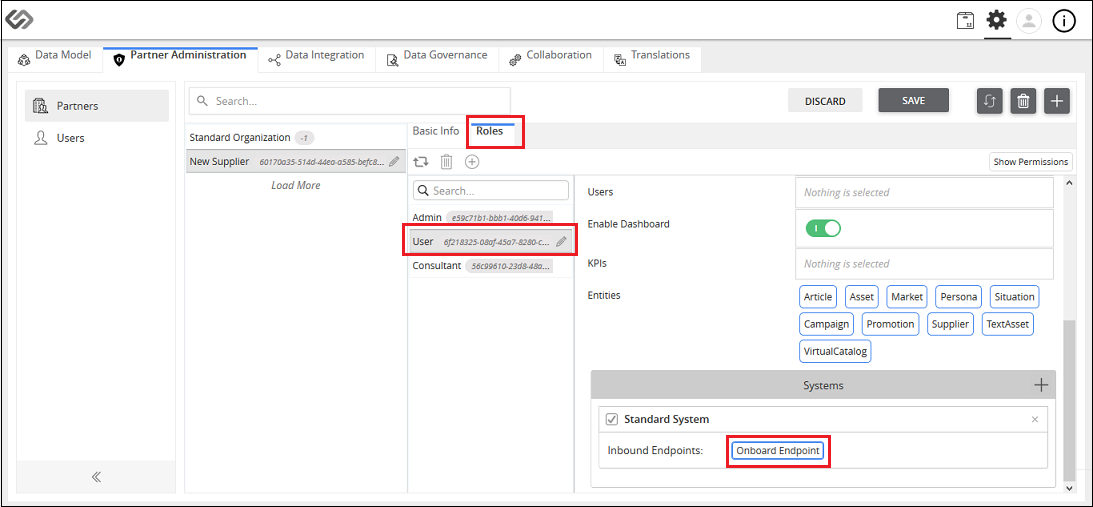Click the DISCARD button
Image resolution: width=1093 pixels, height=507 pixels.
[x=825, y=101]
